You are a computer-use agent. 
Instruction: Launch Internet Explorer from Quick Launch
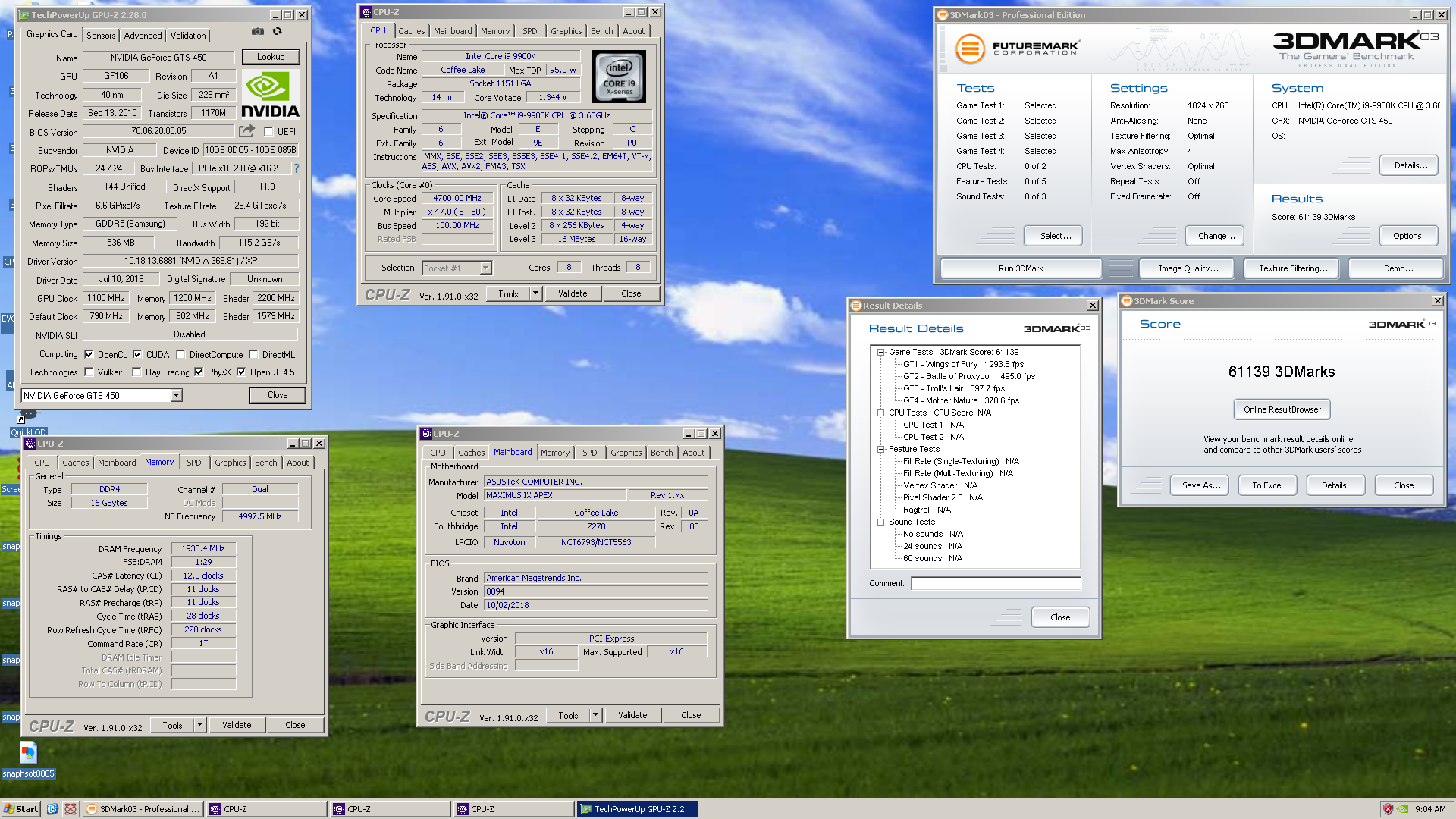tap(52, 809)
